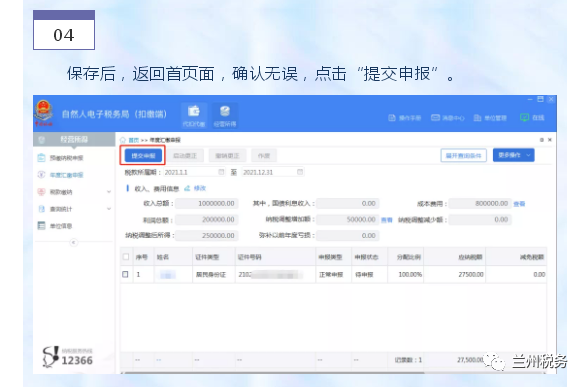Click the 成本费用 field 800000.00

tap(480, 203)
